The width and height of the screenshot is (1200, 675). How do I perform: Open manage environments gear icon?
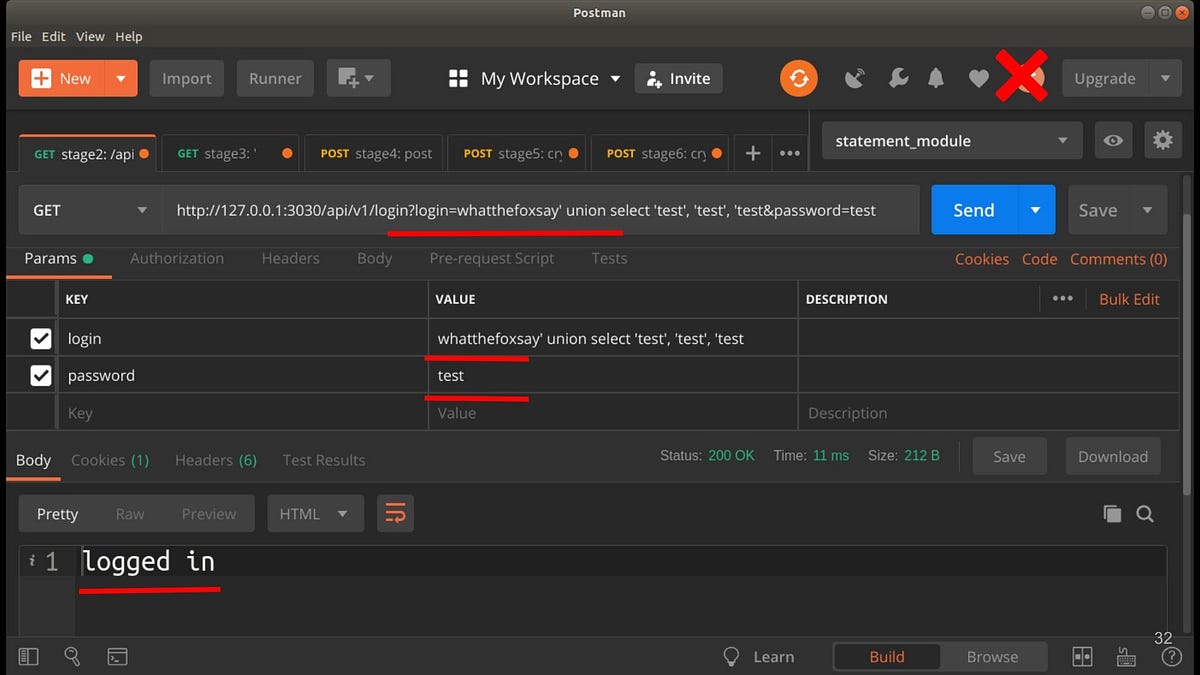pos(1162,141)
